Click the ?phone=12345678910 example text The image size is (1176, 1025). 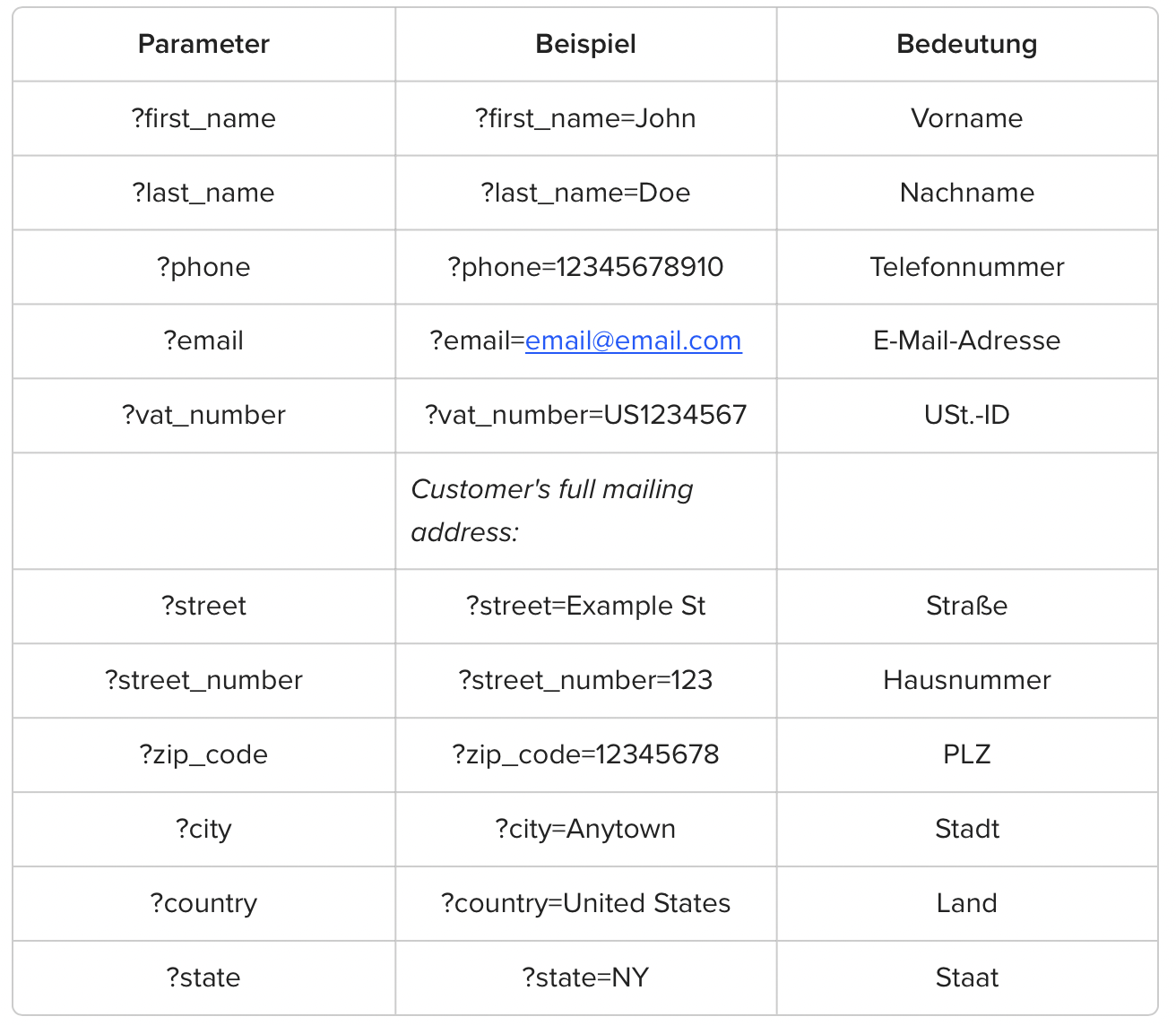click(585, 267)
